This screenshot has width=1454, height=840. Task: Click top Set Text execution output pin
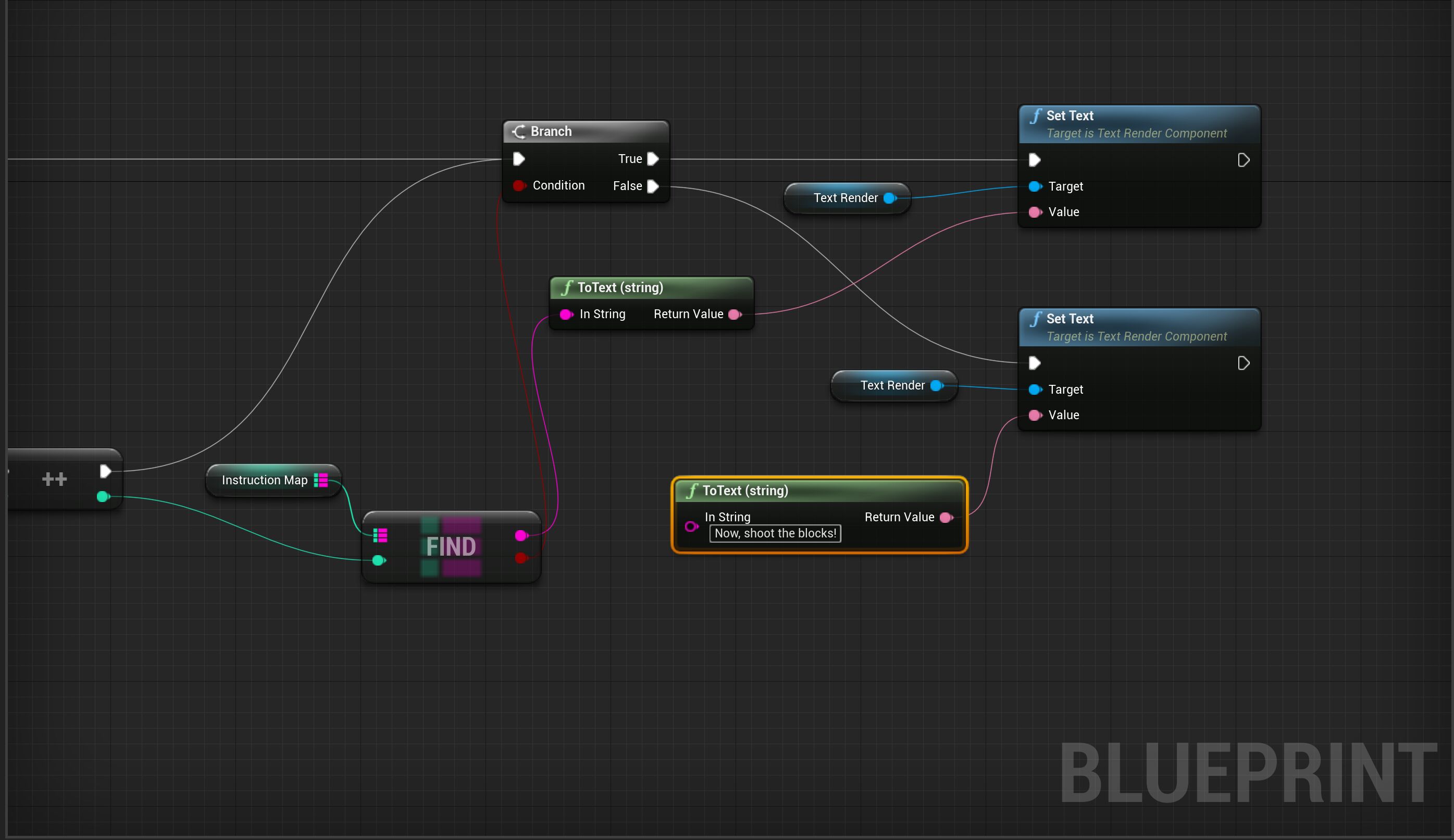(1244, 160)
